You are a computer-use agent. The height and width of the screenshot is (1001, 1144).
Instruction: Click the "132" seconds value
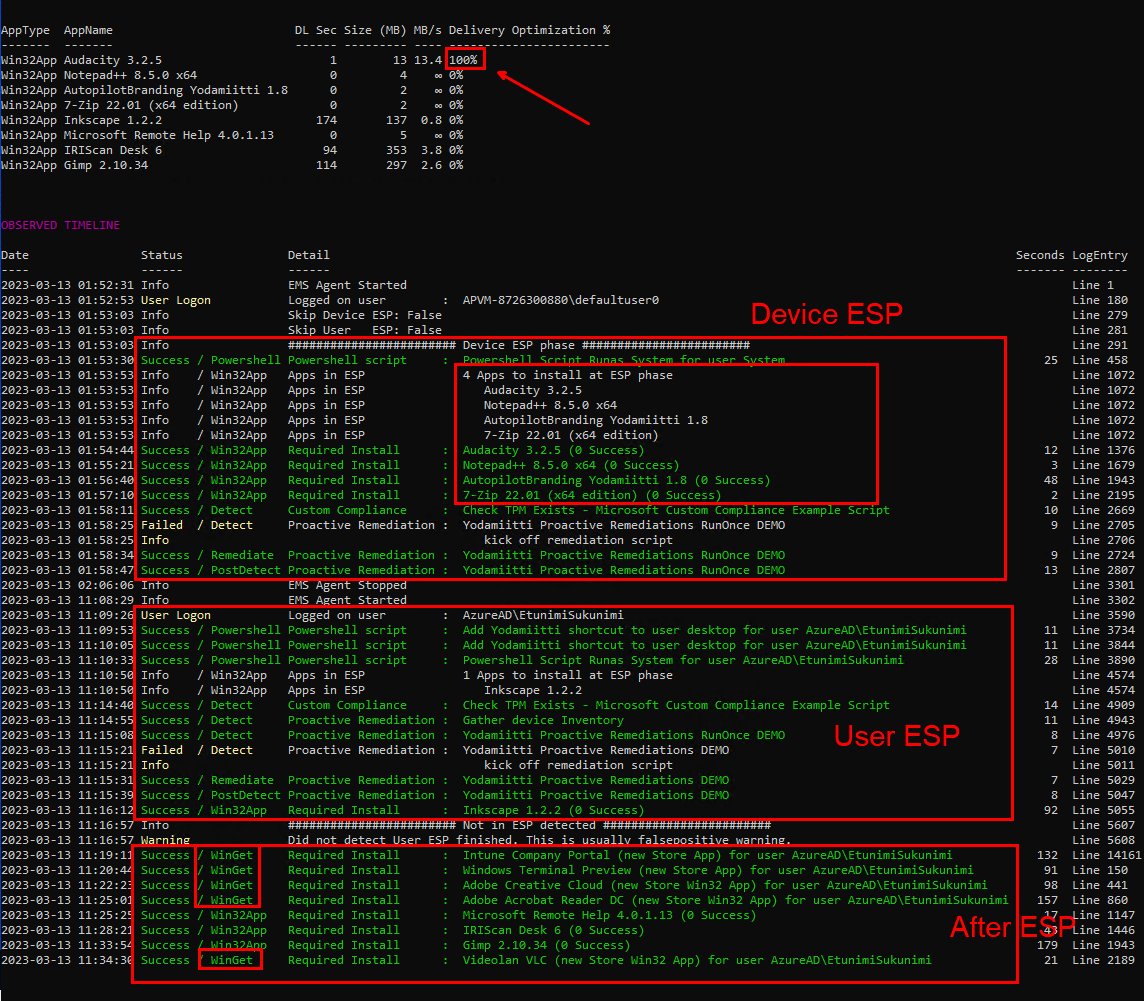pos(1047,854)
